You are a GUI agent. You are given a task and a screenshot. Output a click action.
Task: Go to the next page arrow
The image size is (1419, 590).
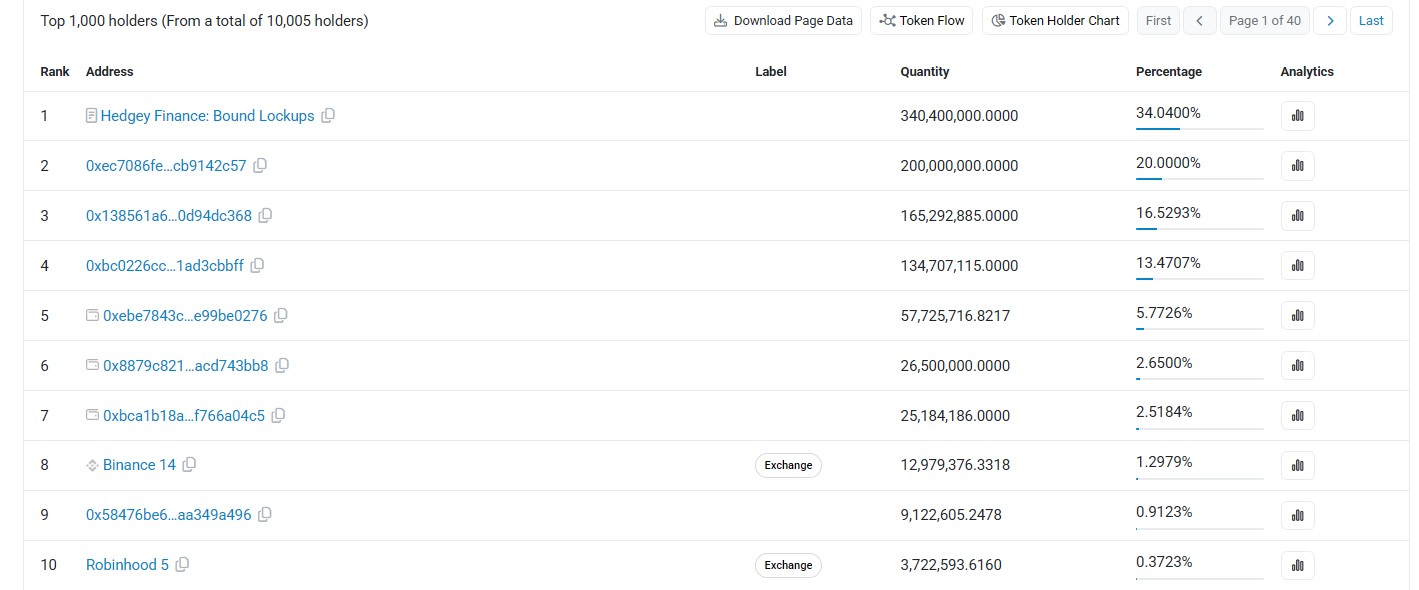click(1329, 20)
